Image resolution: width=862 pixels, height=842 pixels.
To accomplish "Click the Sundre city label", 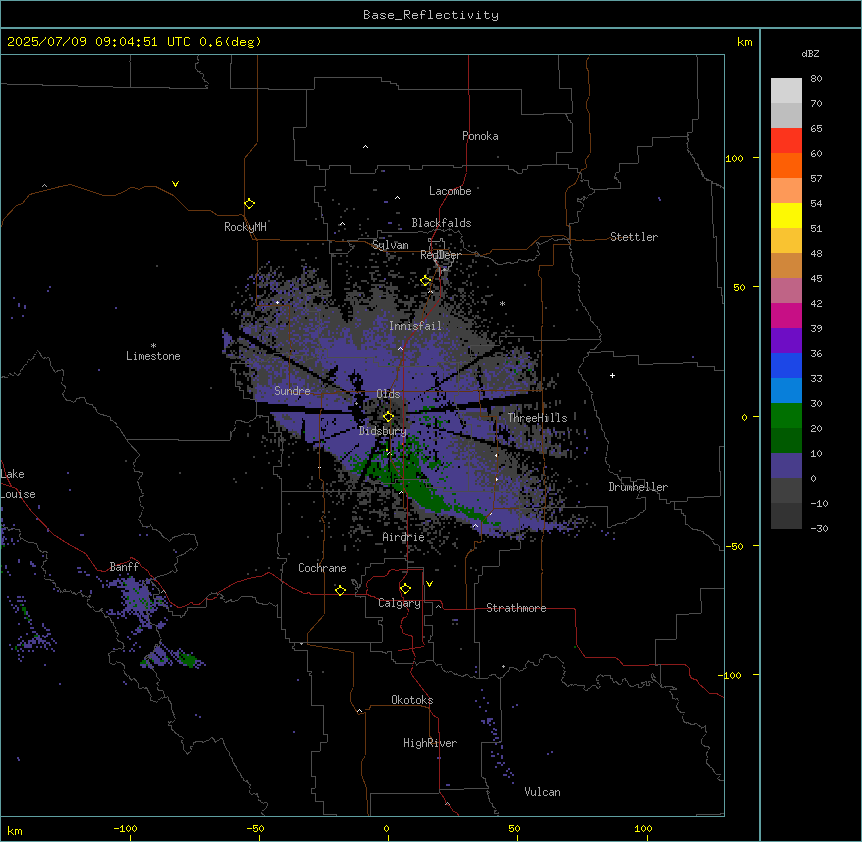I will [292, 391].
